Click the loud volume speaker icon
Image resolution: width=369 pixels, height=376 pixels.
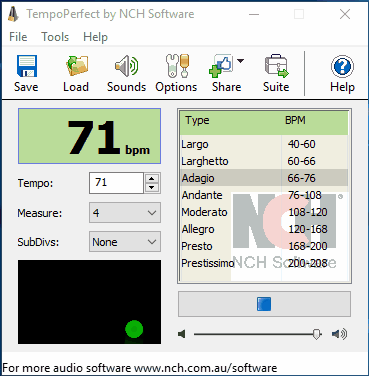[340, 334]
